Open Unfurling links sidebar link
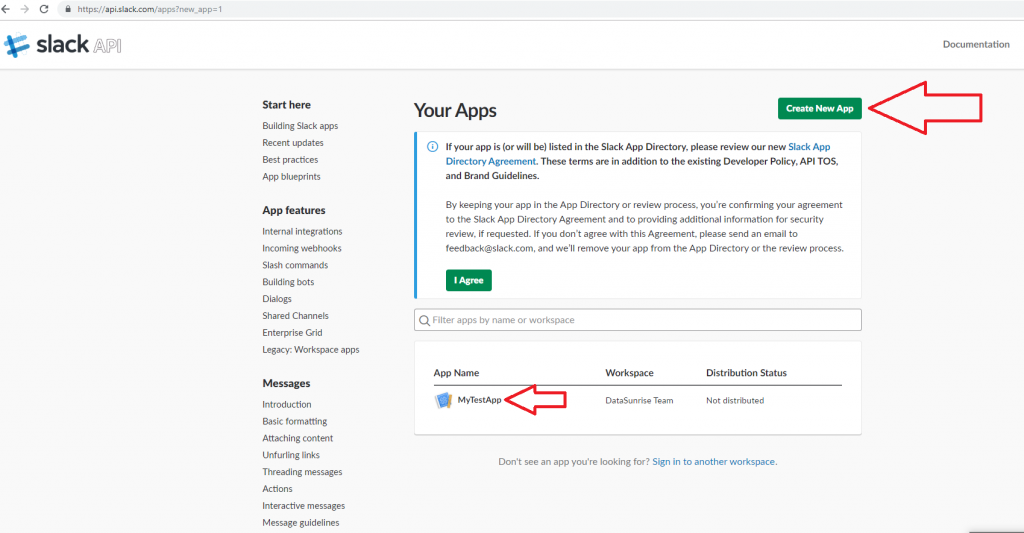 click(x=291, y=455)
